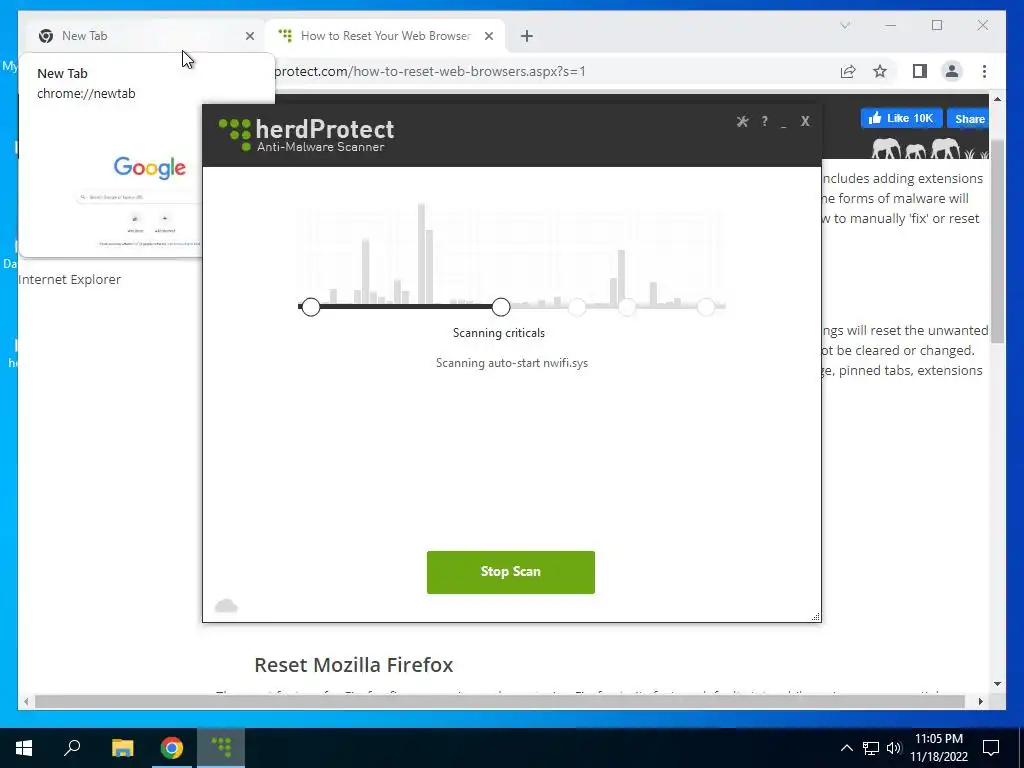
Task: Open the taskbar clock and date
Action: pos(938,748)
